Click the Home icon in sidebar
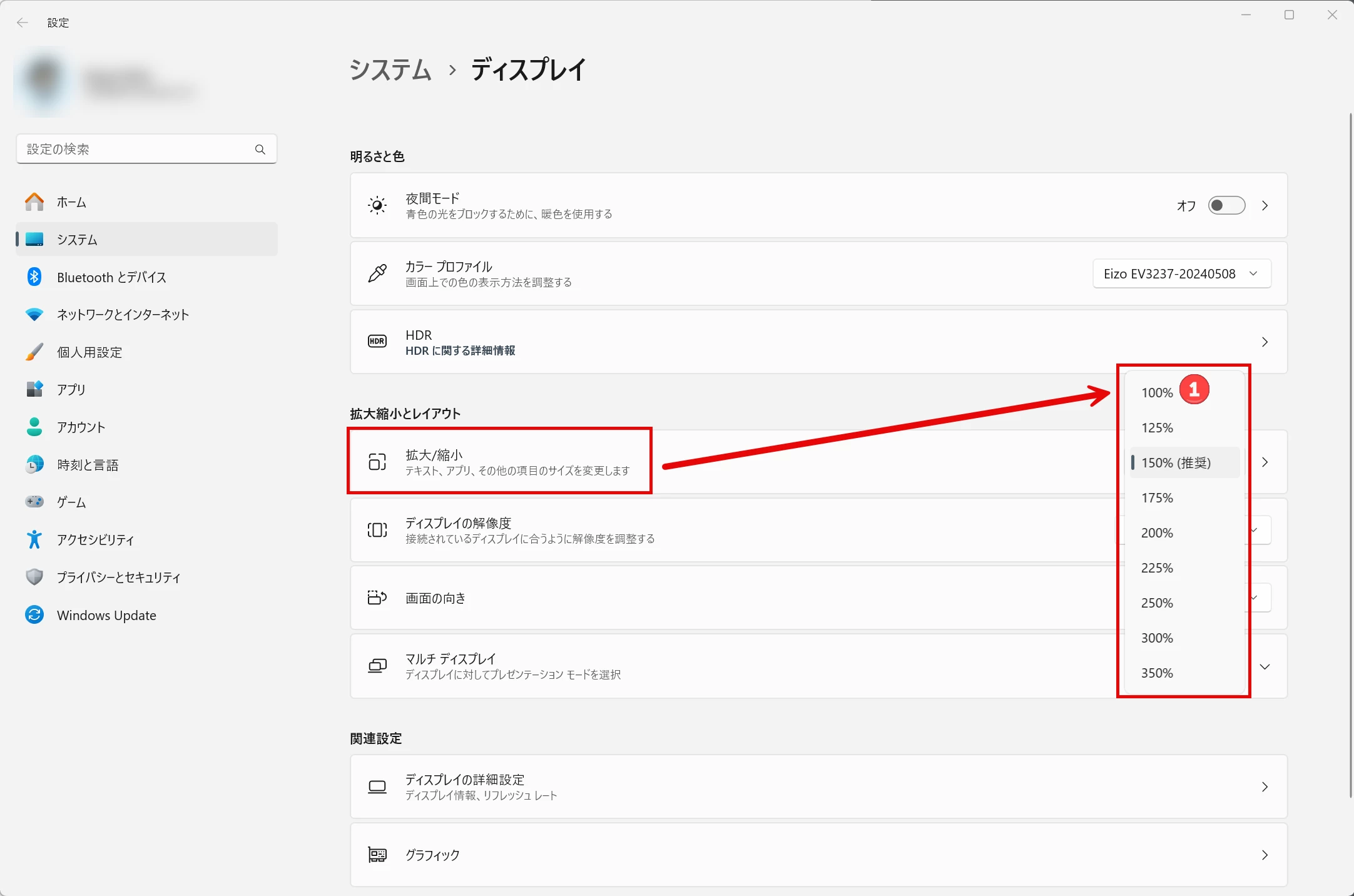This screenshot has height=896, width=1354. [34, 202]
